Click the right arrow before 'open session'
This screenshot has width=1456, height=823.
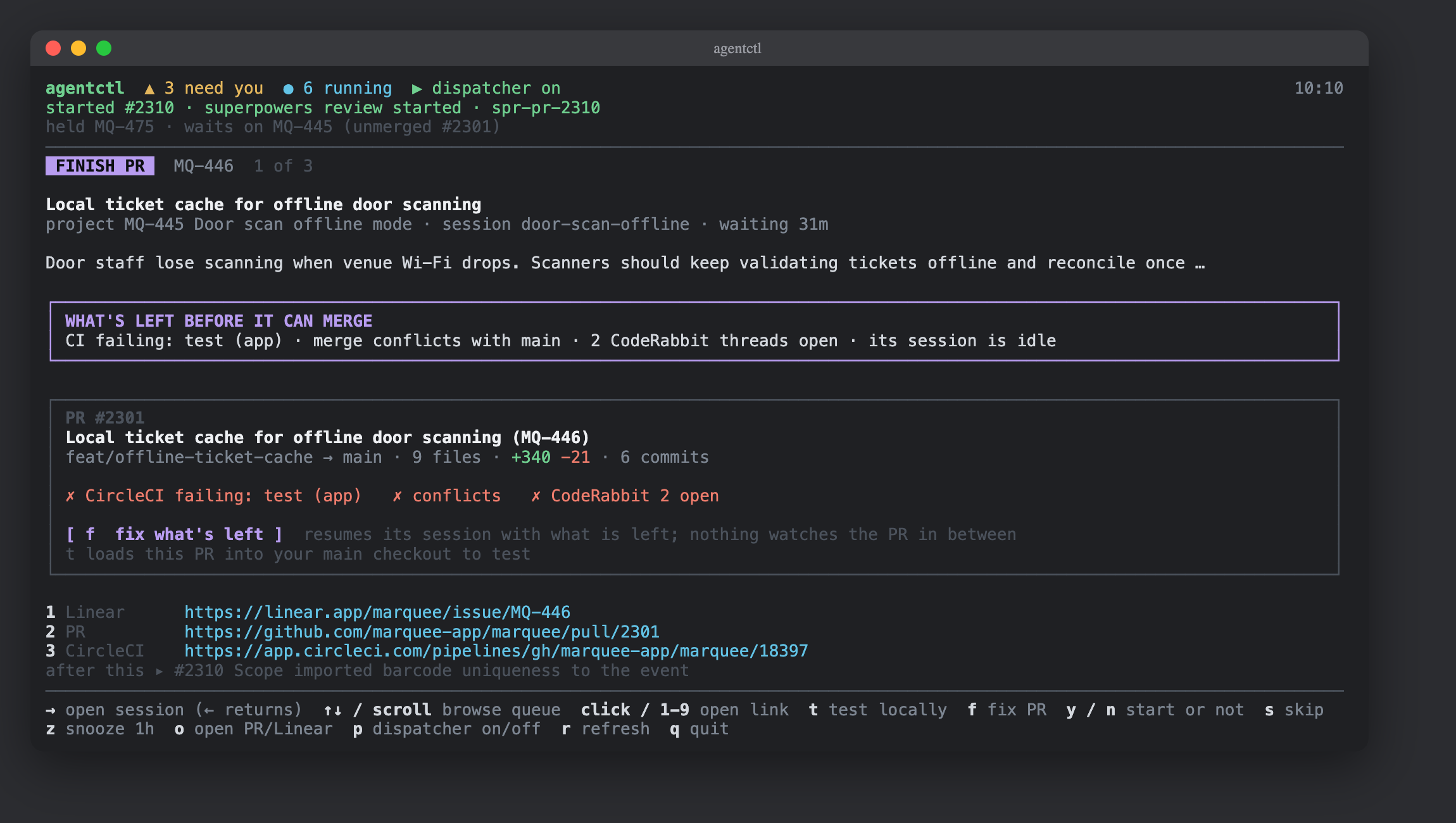51,710
